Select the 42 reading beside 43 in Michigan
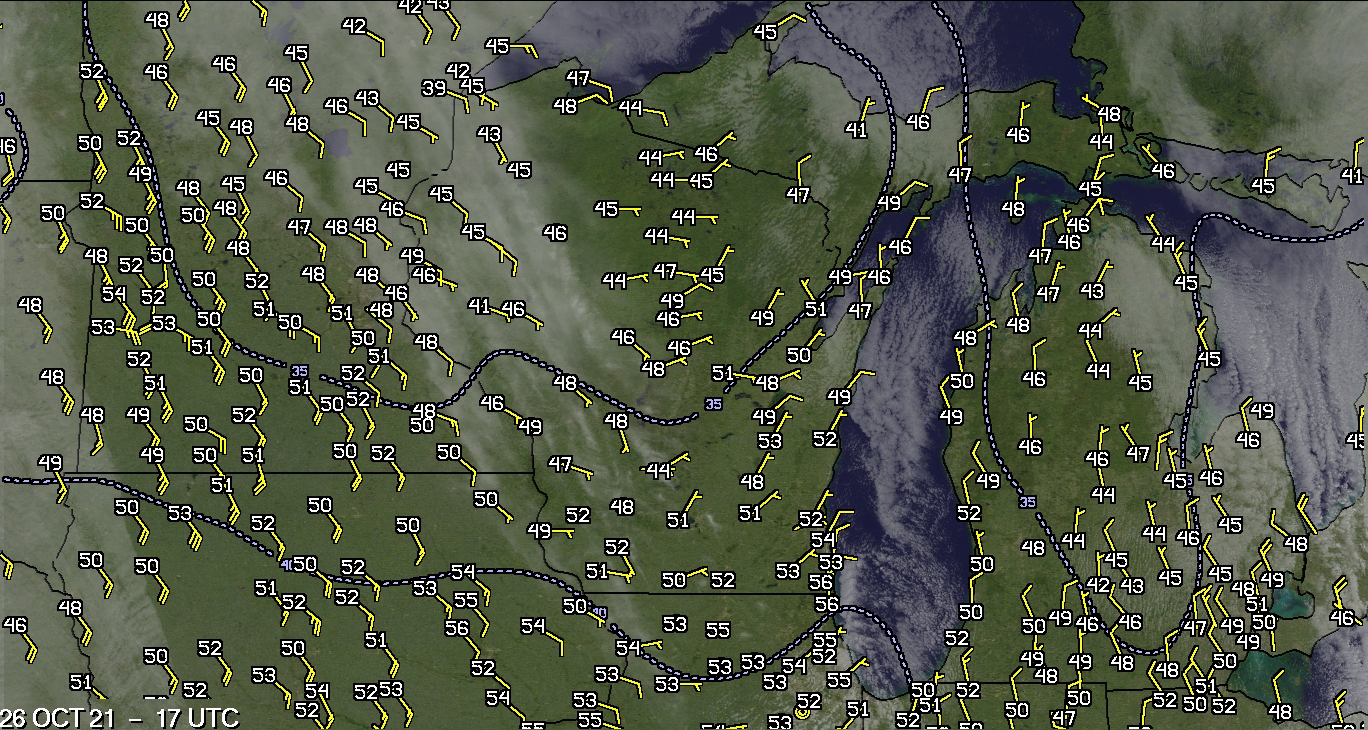The width and height of the screenshot is (1368, 730). 1098,585
